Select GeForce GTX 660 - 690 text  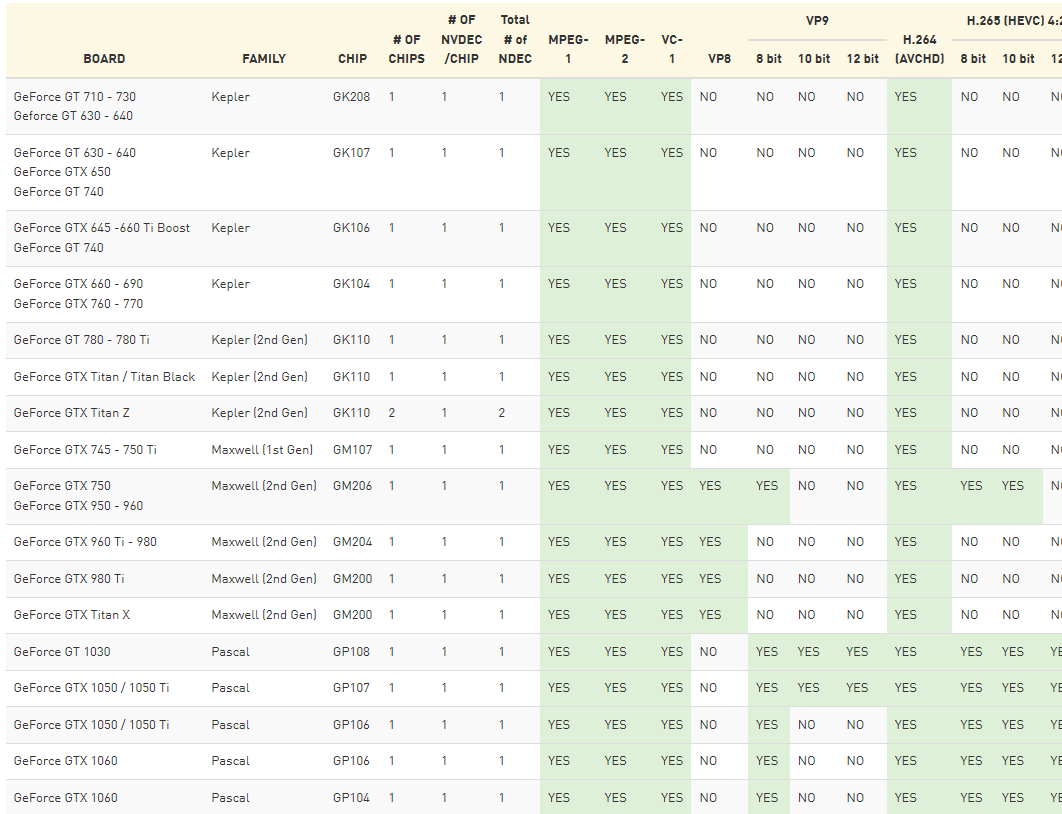pyautogui.click(x=79, y=284)
